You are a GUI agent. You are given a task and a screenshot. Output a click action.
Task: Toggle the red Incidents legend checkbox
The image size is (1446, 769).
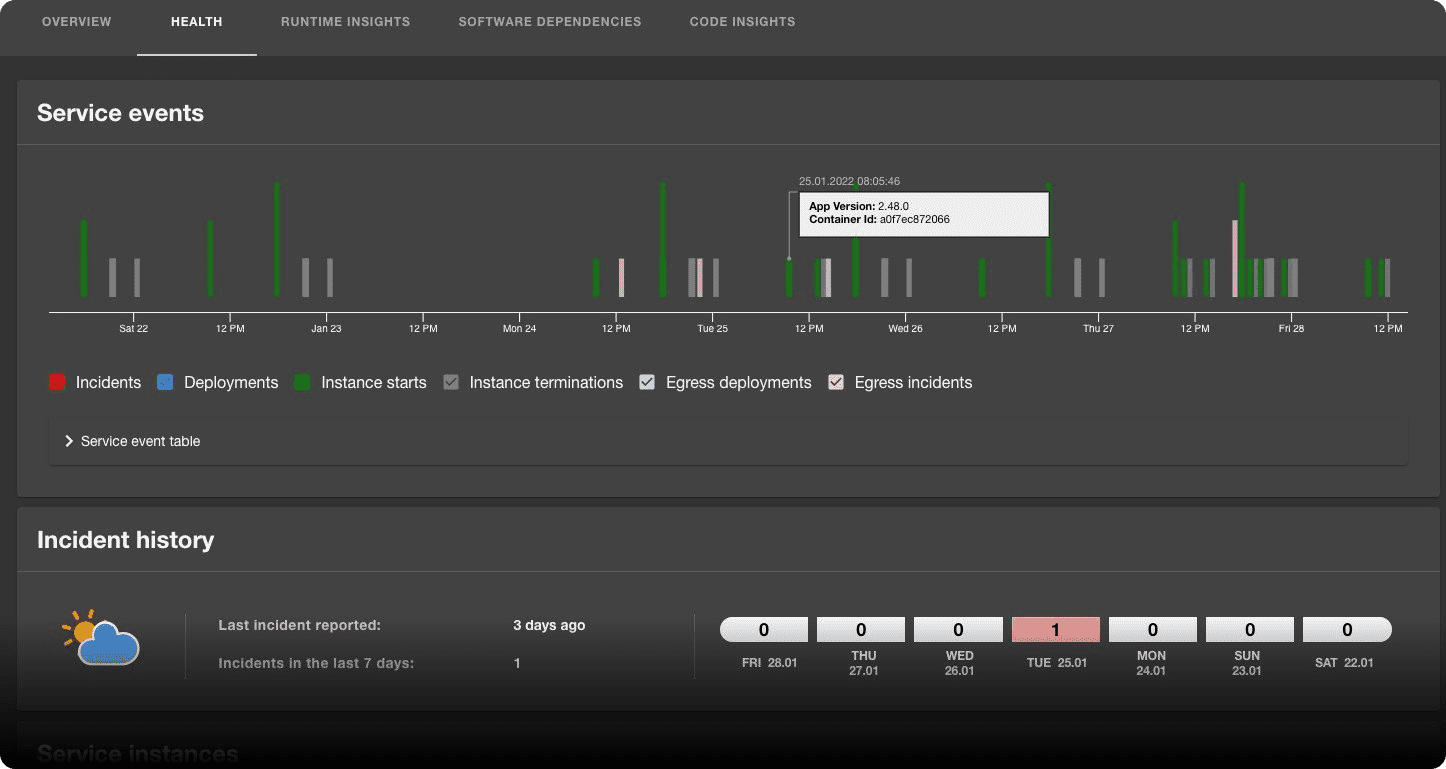pyautogui.click(x=57, y=382)
